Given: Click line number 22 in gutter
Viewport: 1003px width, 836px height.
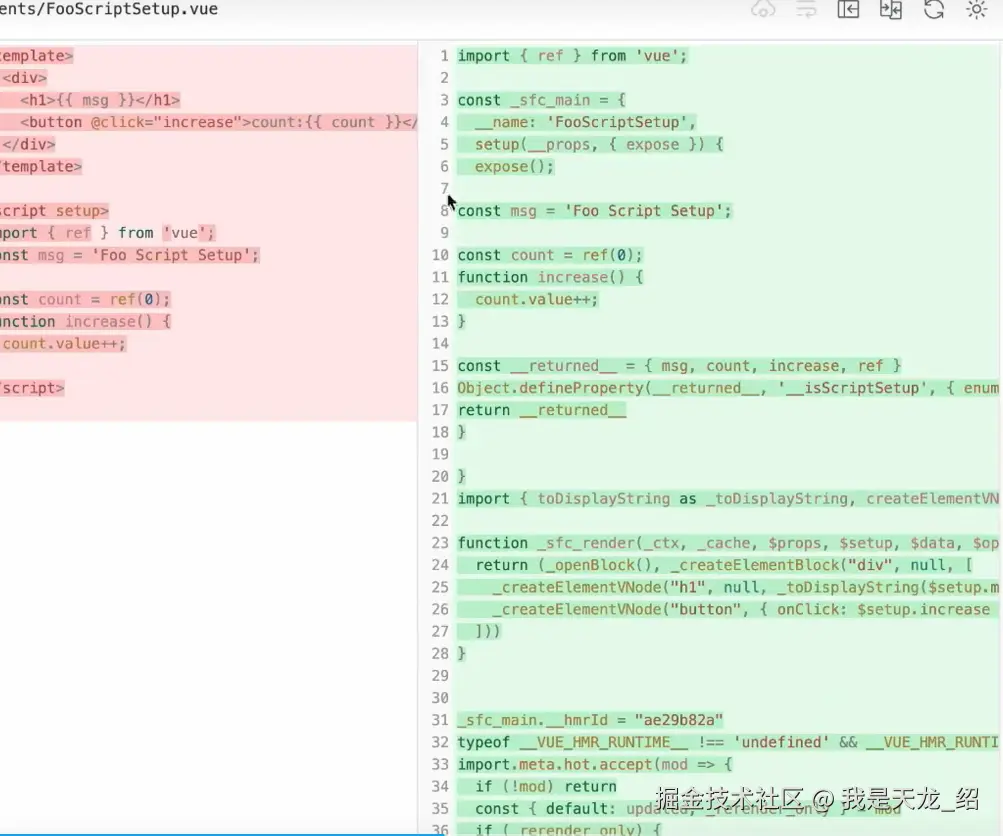Looking at the screenshot, I should [x=440, y=521].
